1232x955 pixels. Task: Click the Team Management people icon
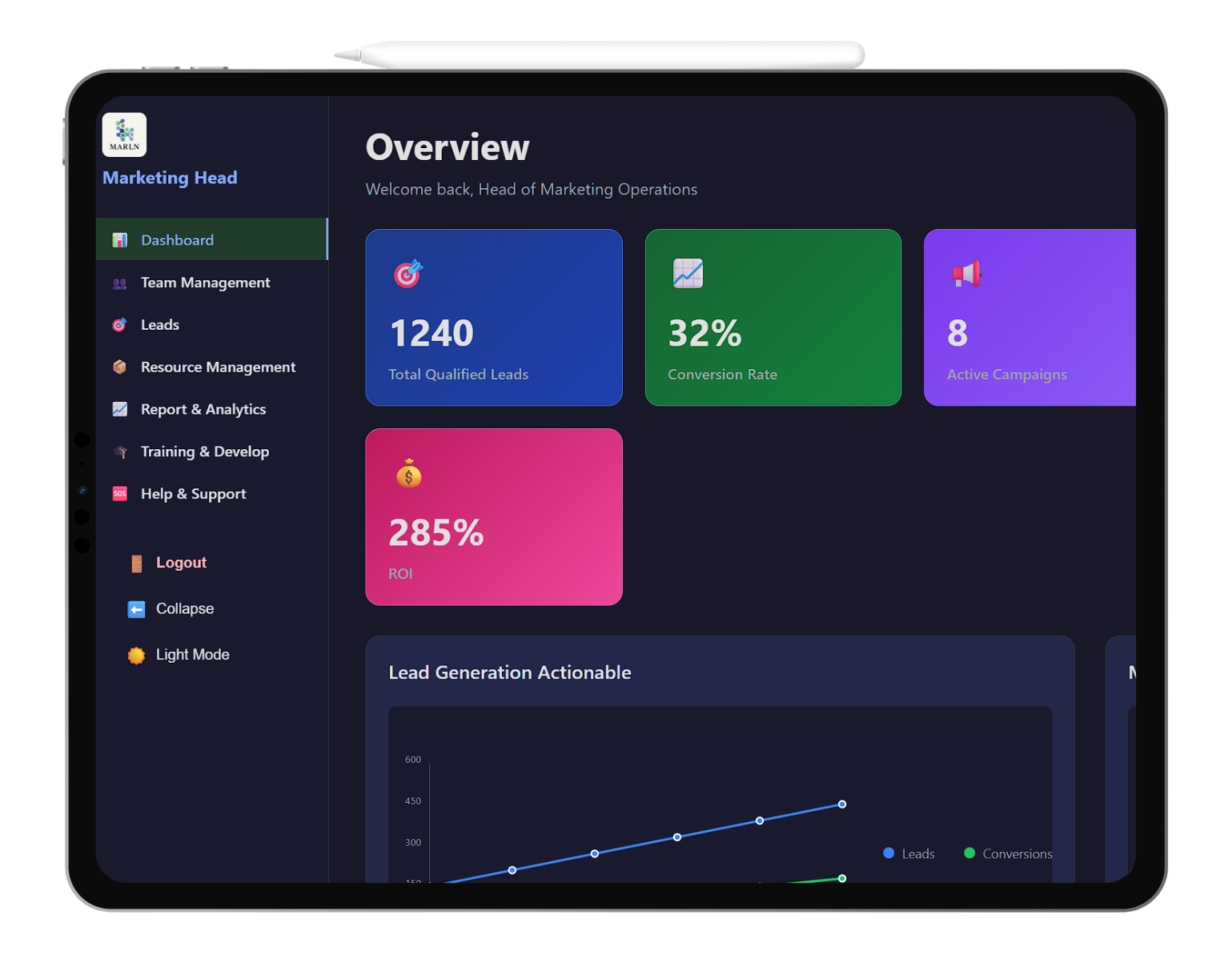pyautogui.click(x=119, y=283)
